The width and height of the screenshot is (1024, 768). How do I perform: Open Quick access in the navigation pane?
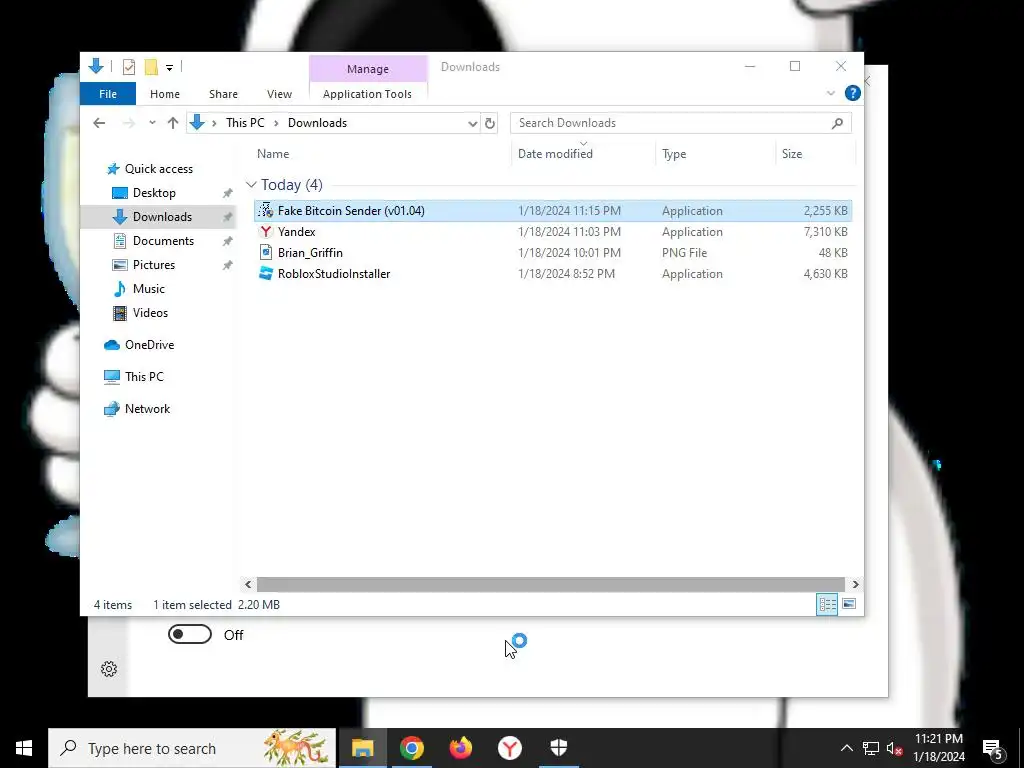[159, 168]
